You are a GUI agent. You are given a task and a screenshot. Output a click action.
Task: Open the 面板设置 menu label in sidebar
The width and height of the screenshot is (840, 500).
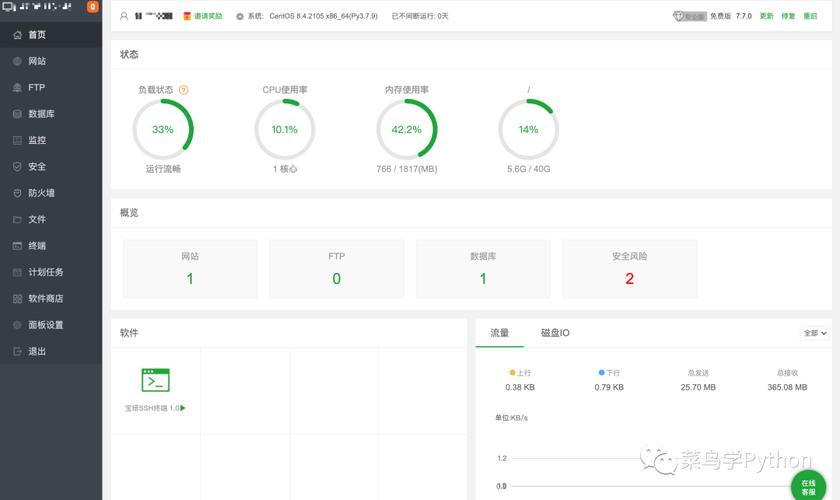click(x=46, y=325)
